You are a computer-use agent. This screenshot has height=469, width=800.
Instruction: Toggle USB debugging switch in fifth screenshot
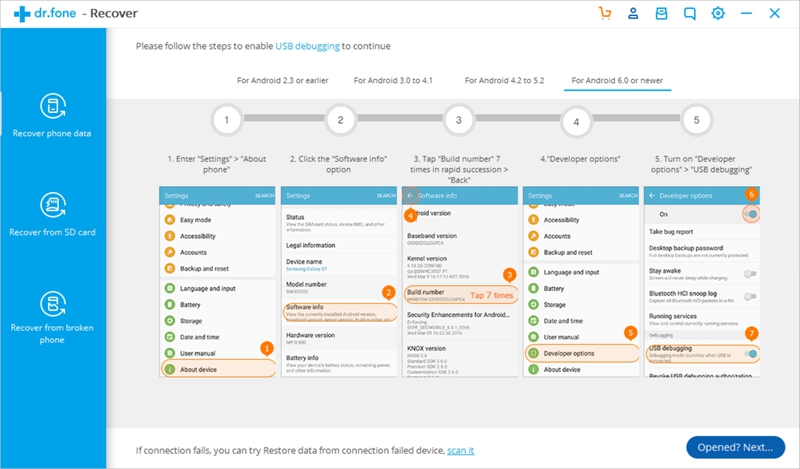[751, 353]
